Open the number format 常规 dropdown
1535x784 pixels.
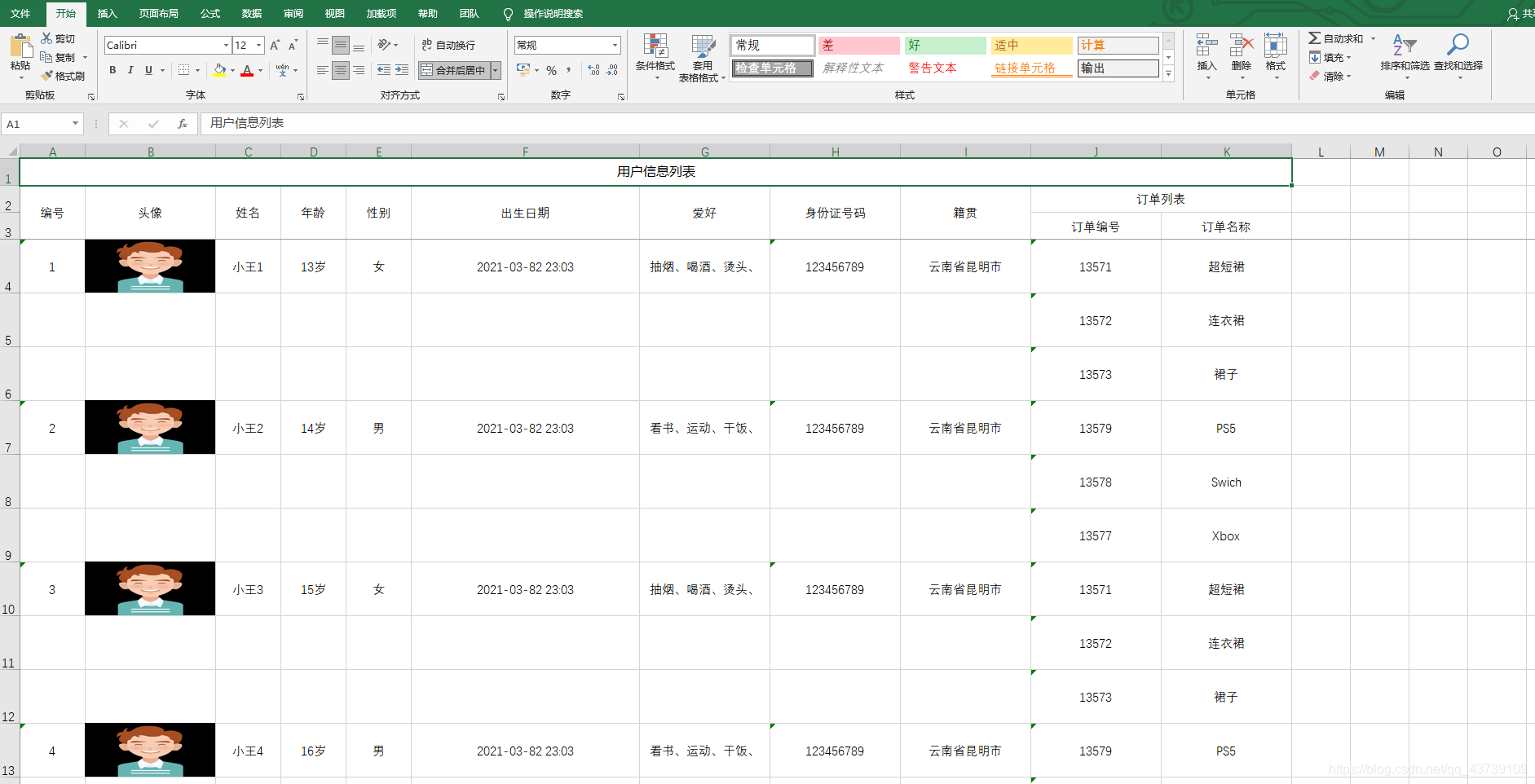(615, 45)
